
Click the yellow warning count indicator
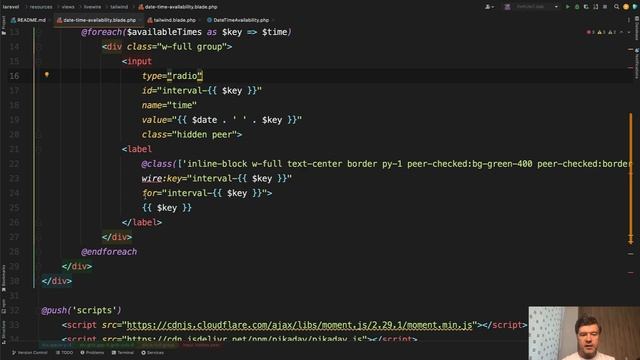pos(601,32)
